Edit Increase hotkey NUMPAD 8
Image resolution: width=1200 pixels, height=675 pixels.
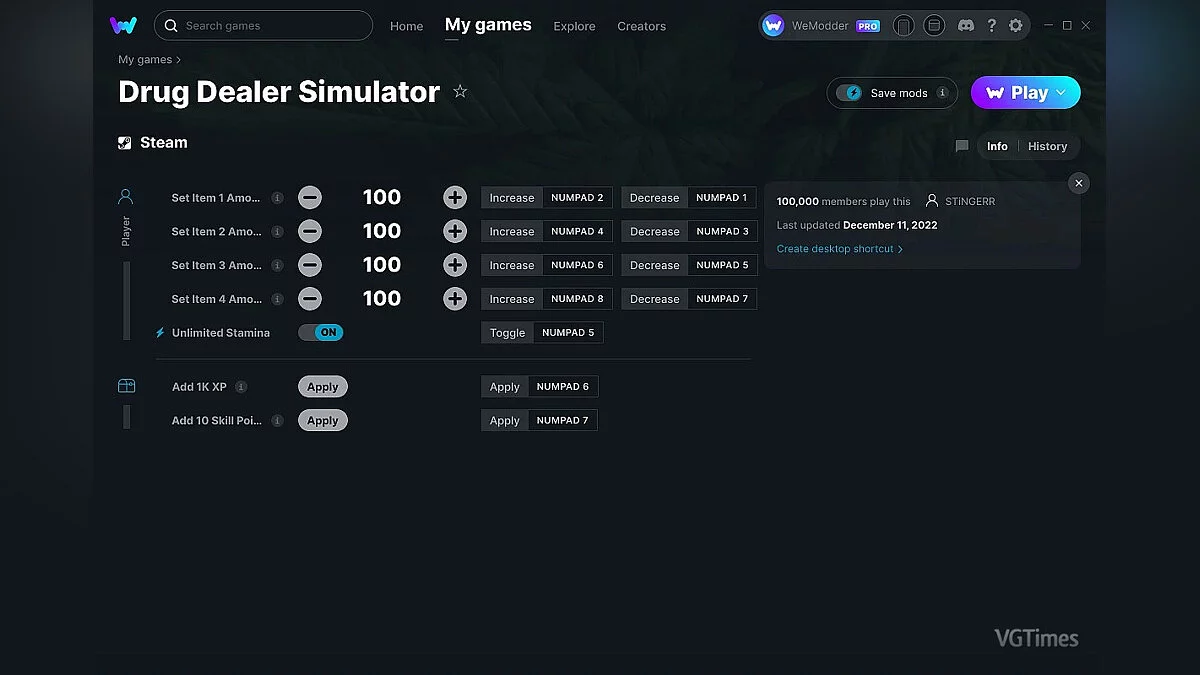577,299
